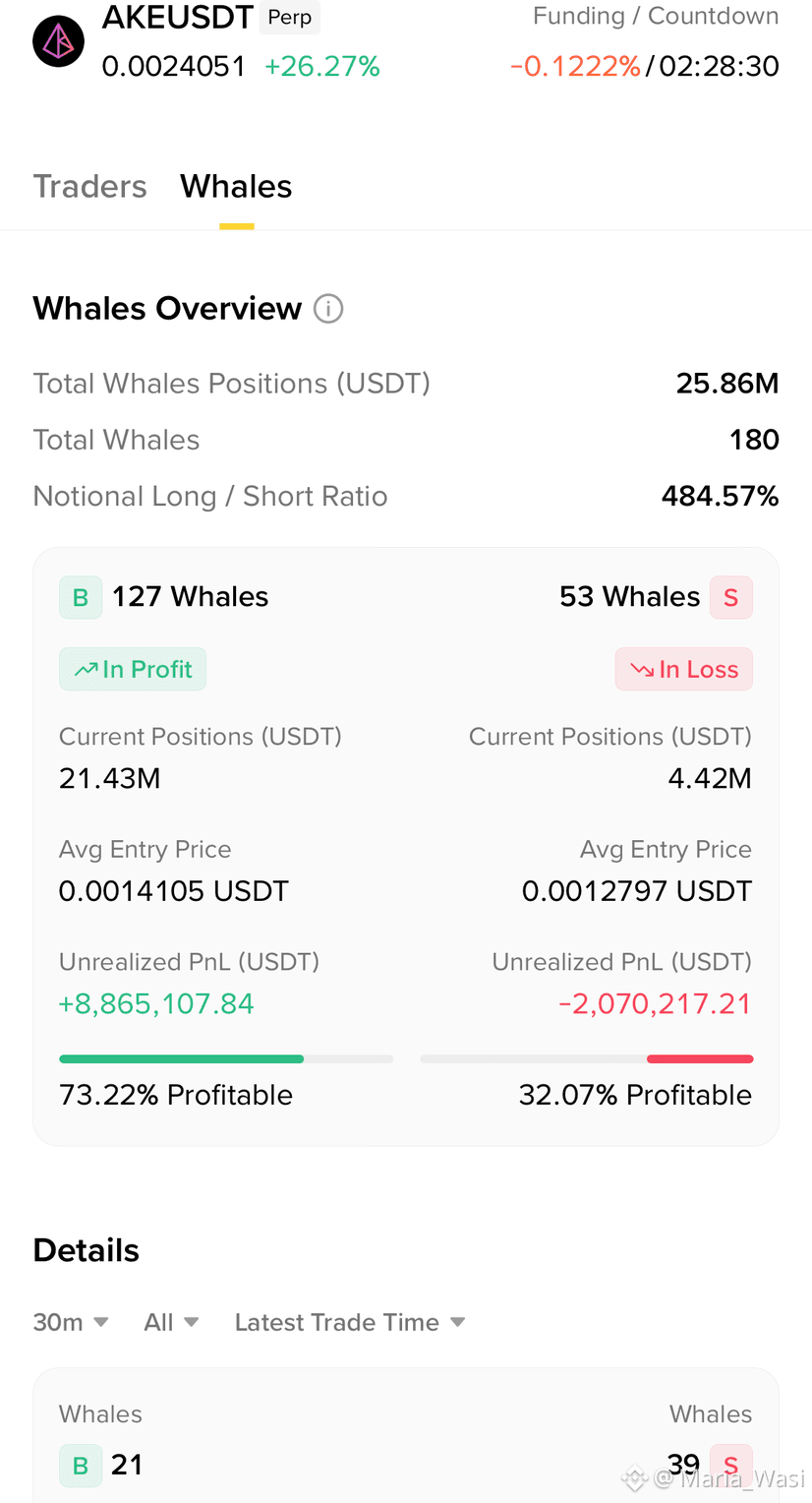Image resolution: width=812 pixels, height=1503 pixels.
Task: Expand the 30m timeframe dropdown
Action: (x=71, y=1322)
